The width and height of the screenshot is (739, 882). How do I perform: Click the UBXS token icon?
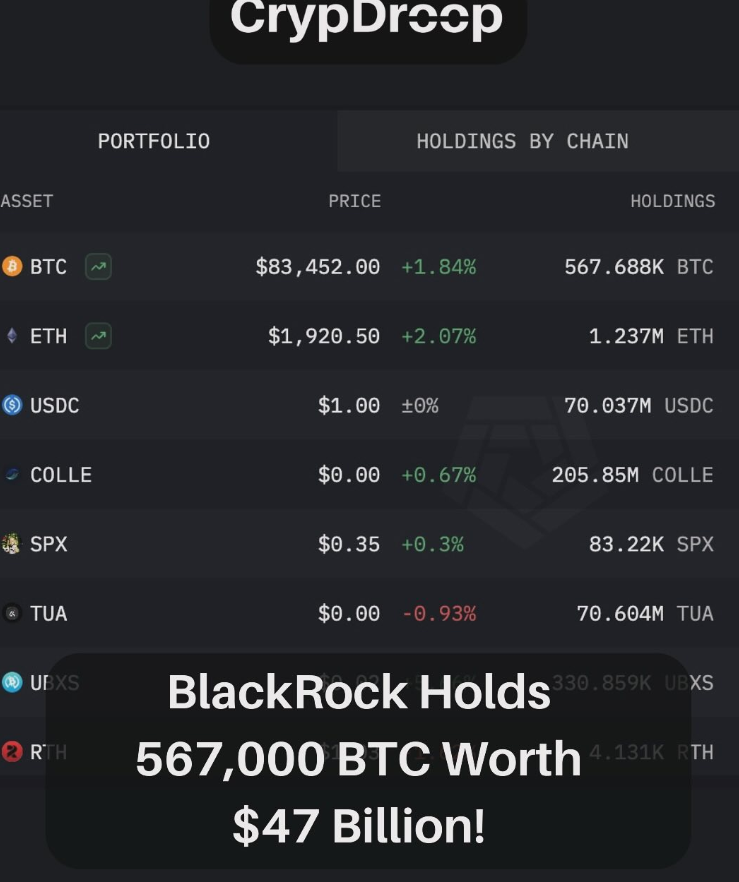pos(12,682)
